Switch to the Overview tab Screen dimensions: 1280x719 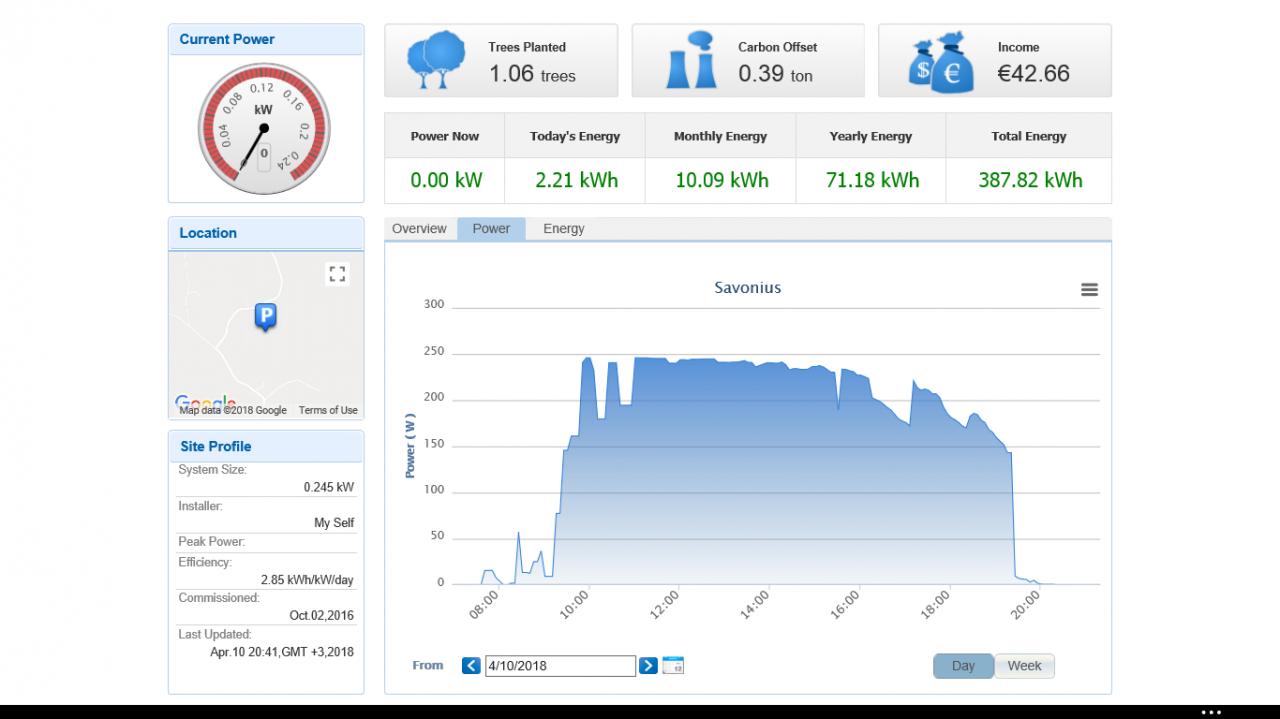pyautogui.click(x=419, y=229)
